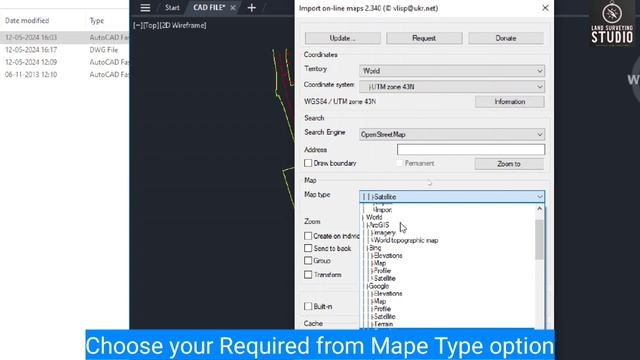This screenshot has height=360, width=640.
Task: Choose World topographic map entry
Action: (406, 240)
